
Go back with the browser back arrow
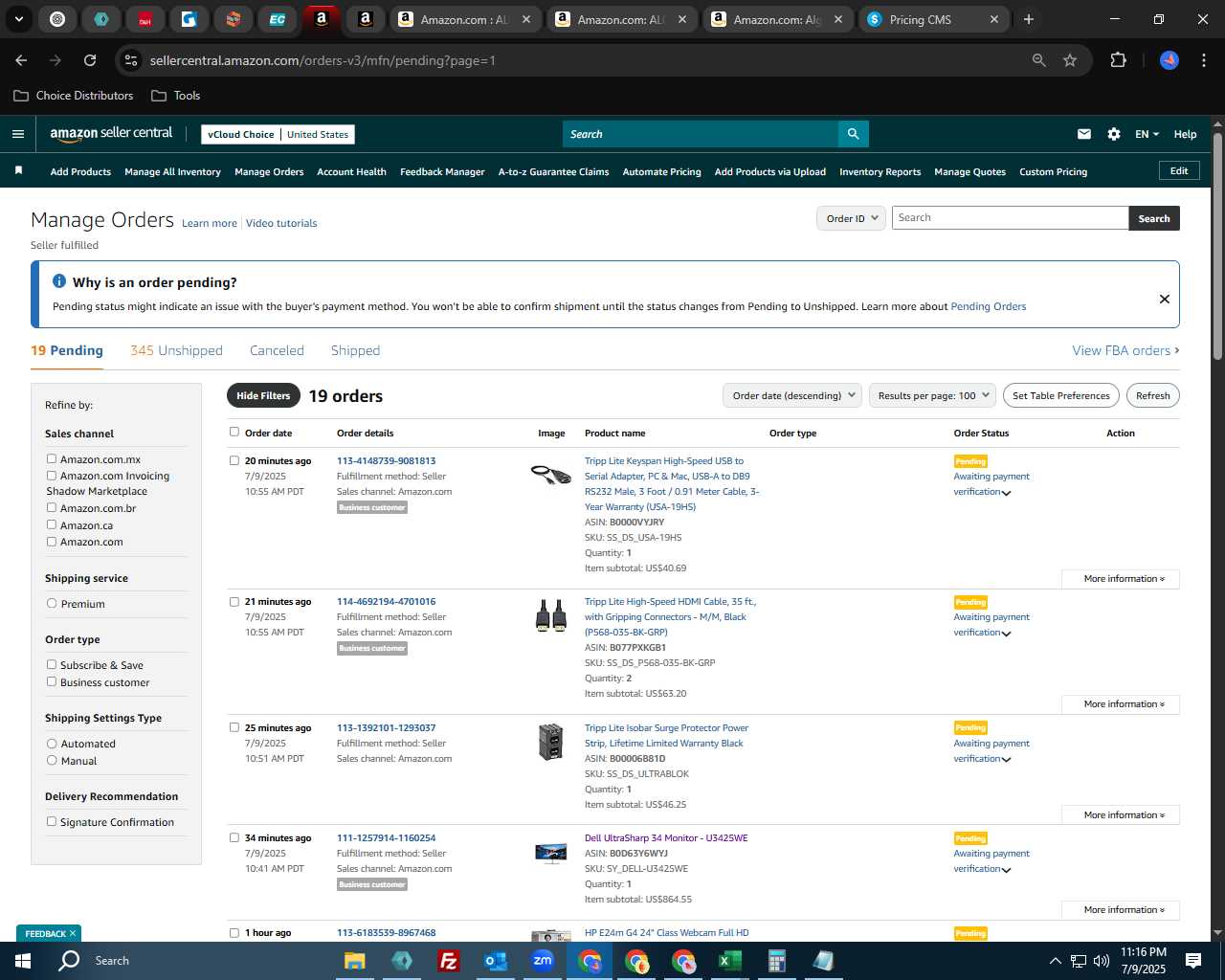[x=21, y=60]
